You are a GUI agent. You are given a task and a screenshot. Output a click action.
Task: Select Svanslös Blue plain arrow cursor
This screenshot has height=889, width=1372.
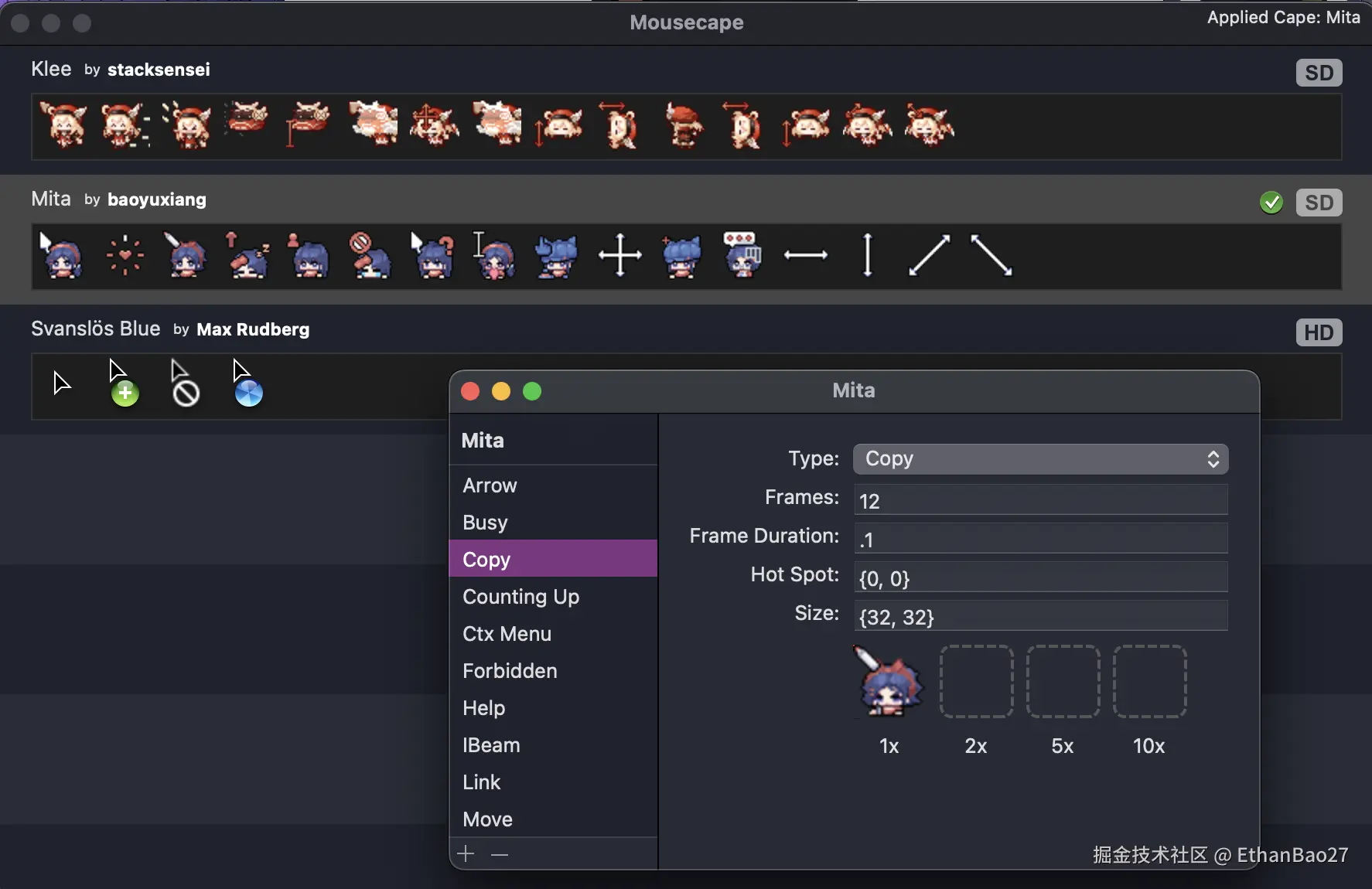coord(62,383)
